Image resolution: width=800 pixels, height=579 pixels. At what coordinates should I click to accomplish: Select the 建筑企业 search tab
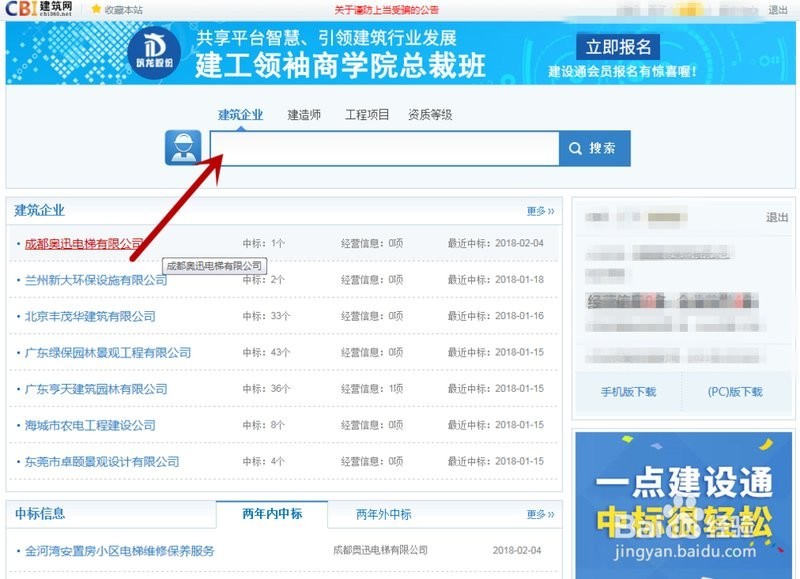(x=240, y=115)
